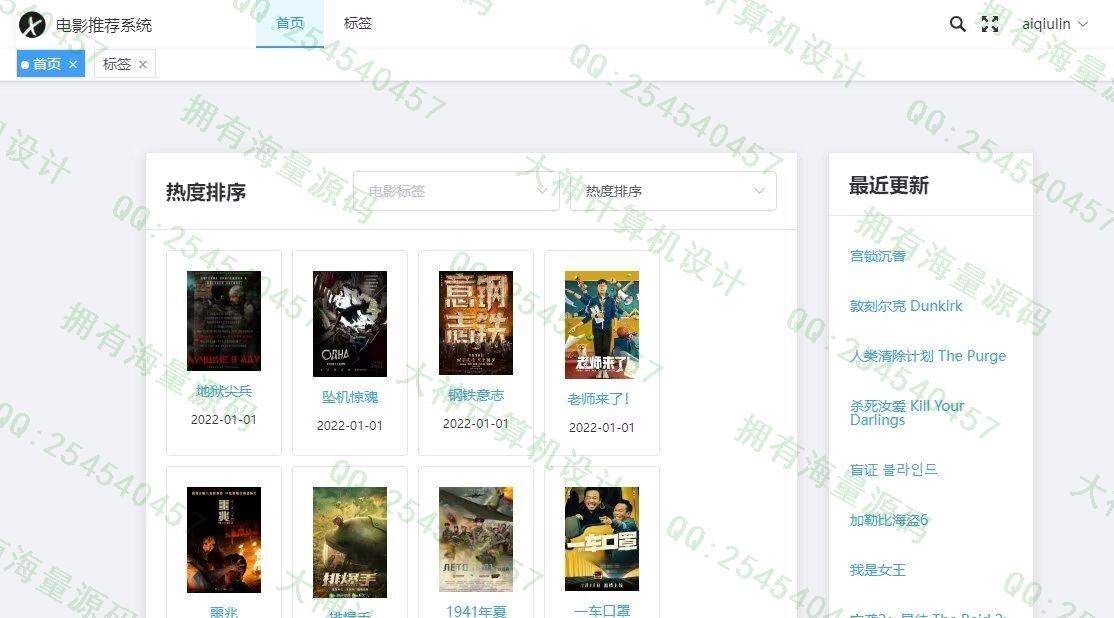1114x618 pixels.
Task: Click the 一车口罩 title link
Action: tap(602, 610)
